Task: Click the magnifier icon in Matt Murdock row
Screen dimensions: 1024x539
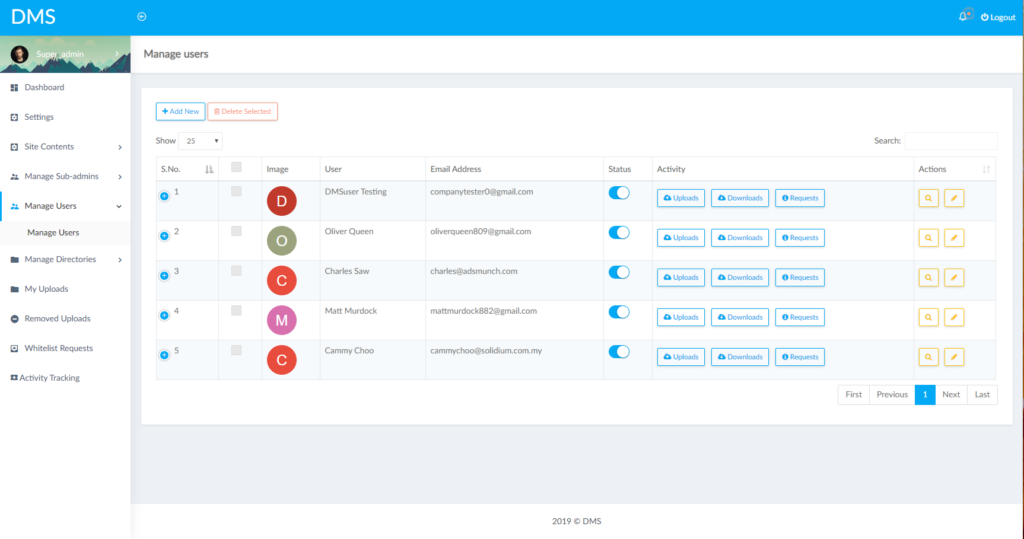Action: coord(928,318)
